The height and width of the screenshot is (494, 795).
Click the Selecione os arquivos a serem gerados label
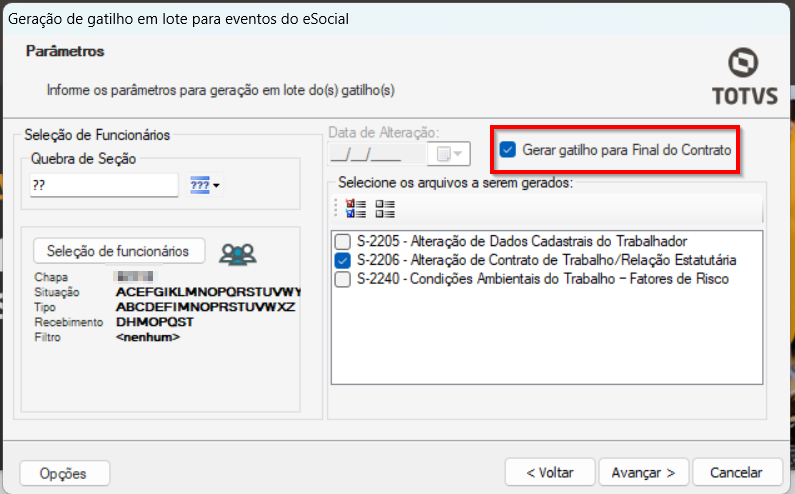point(455,183)
